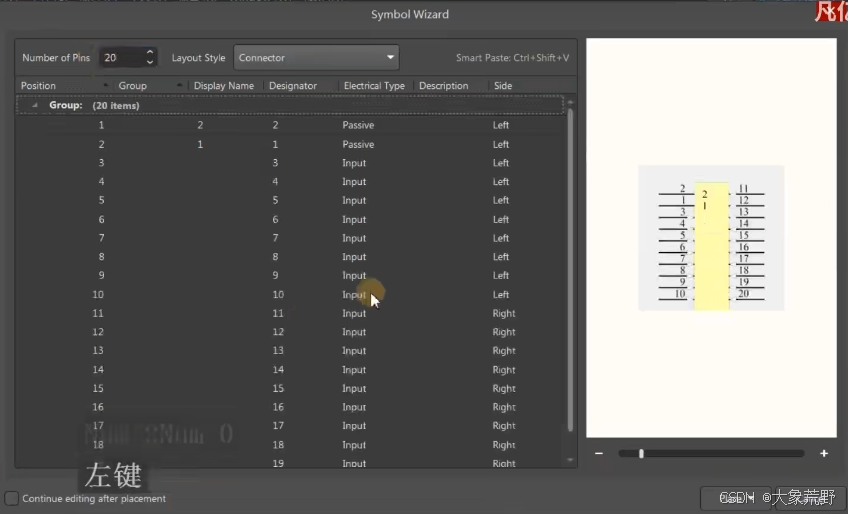
Task: Select Designator cell 12
Action: (278, 332)
